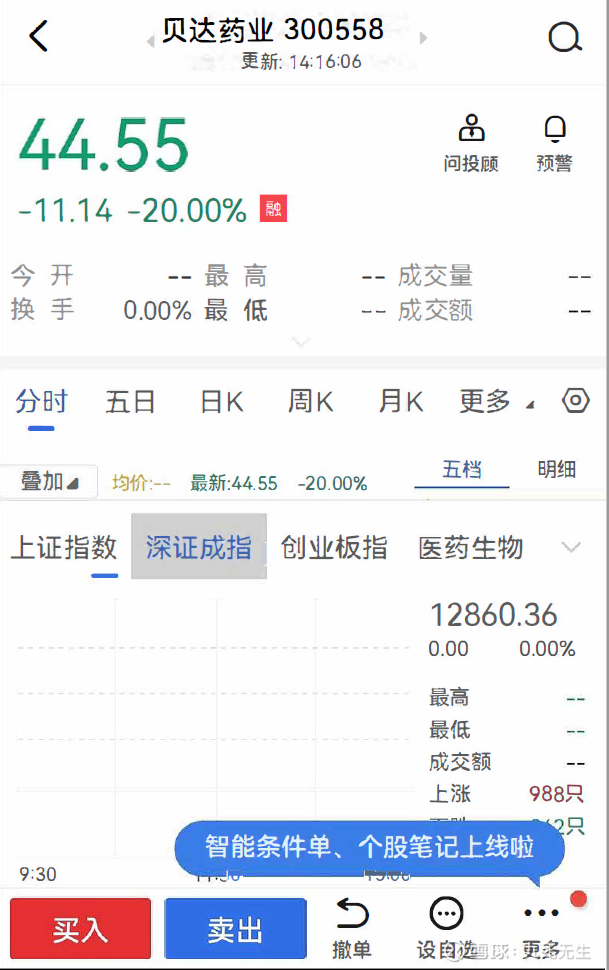Select the 创业板指 index tab
609x970 pixels.
(334, 547)
